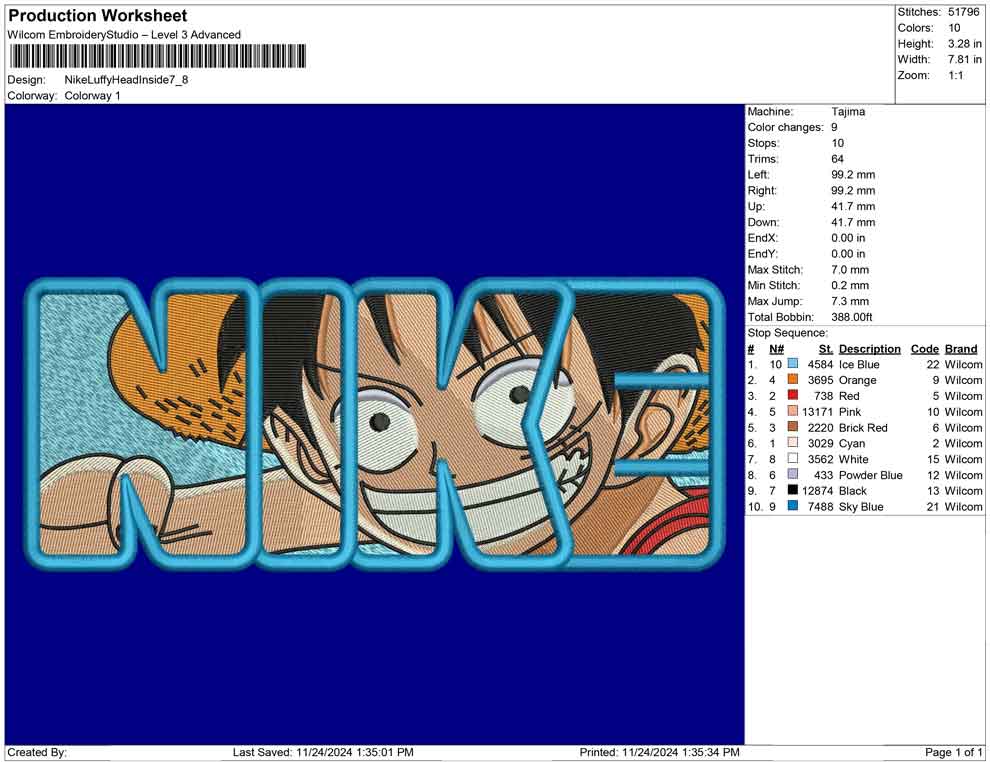Click the 'Brand' column header

pyautogui.click(x=961, y=349)
